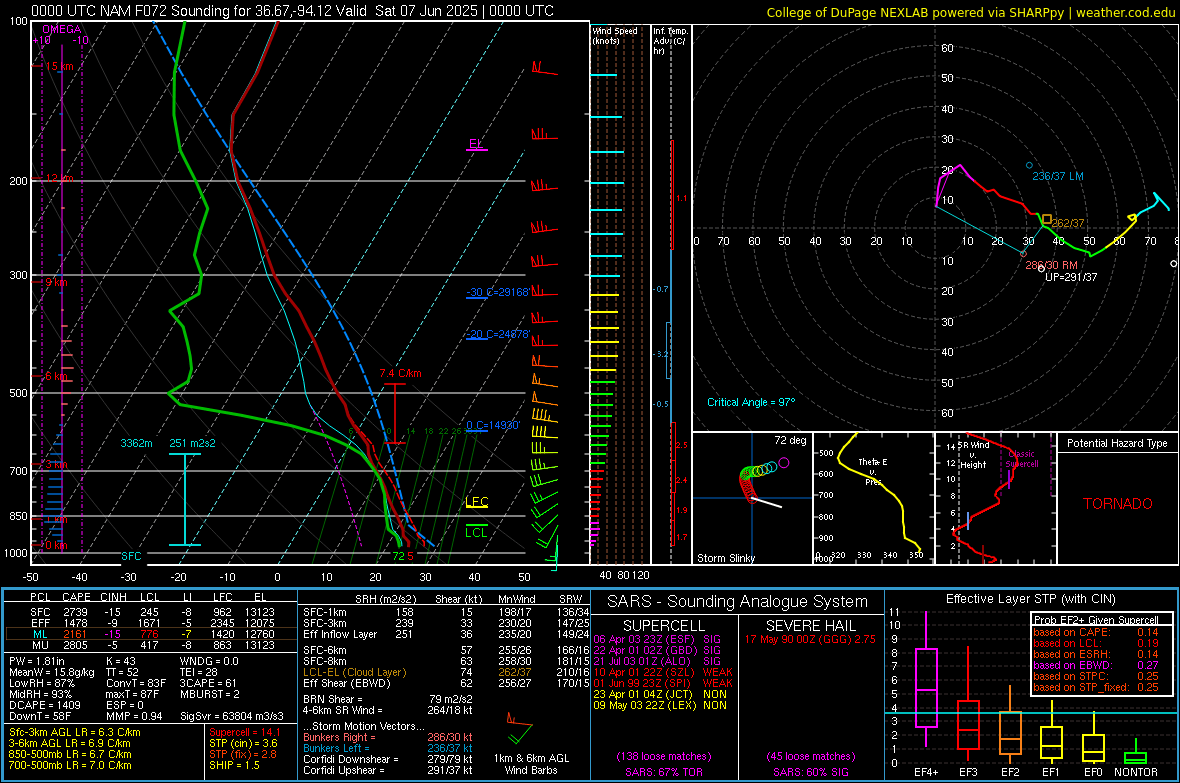1180x783 pixels.
Task: Click the '3362m' effective inflow label
Action: [x=136, y=443]
